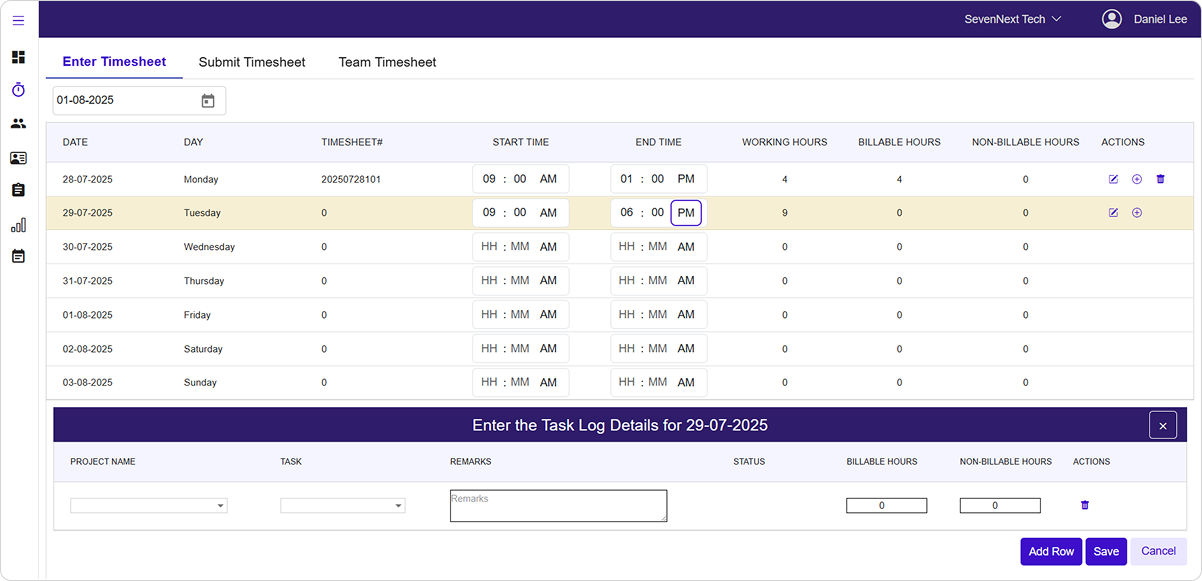Viewport: 1202px width, 581px height.
Task: Open the team people icon in sidebar
Action: [x=18, y=124]
